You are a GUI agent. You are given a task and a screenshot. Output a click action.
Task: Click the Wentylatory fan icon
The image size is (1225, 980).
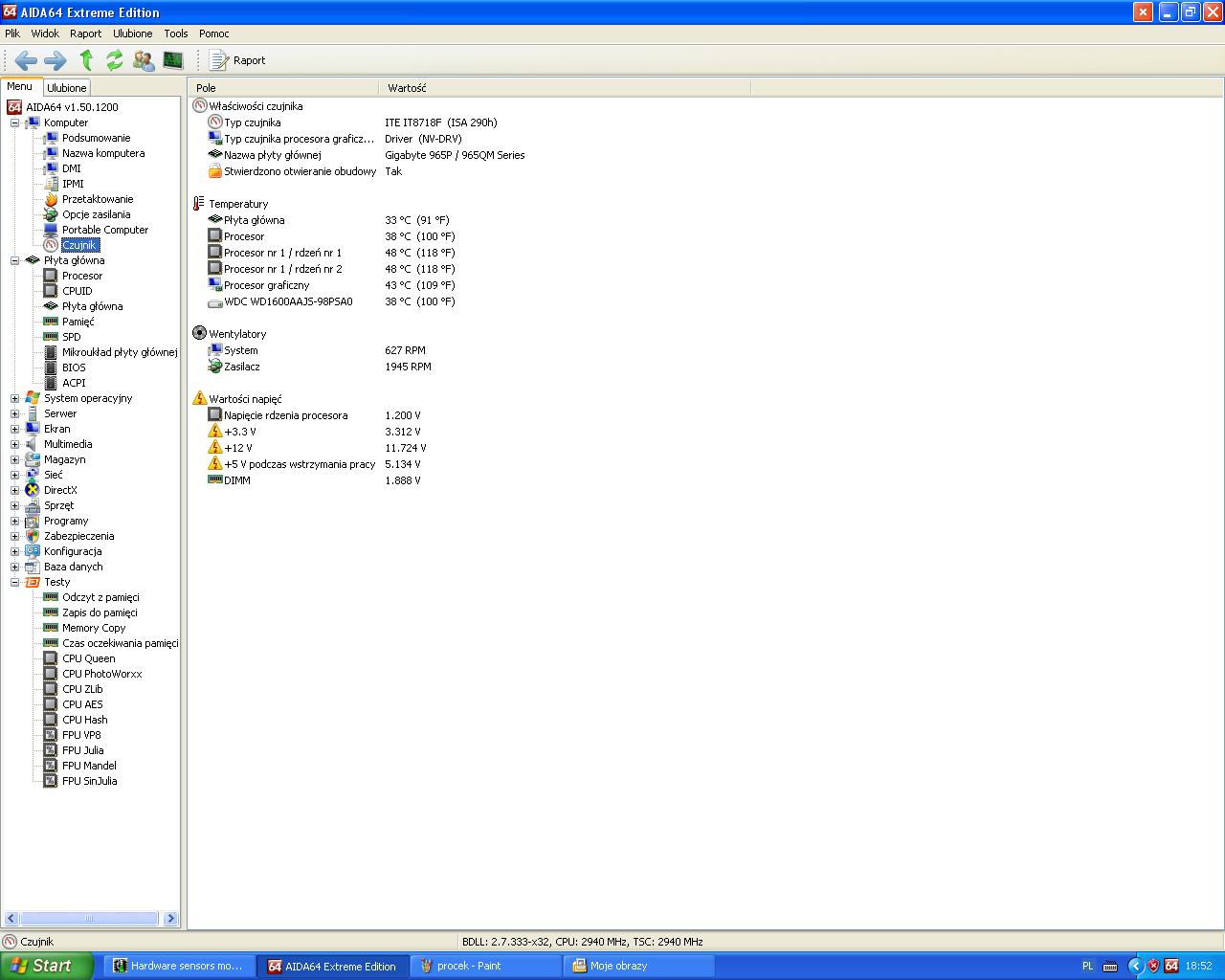[x=199, y=334]
